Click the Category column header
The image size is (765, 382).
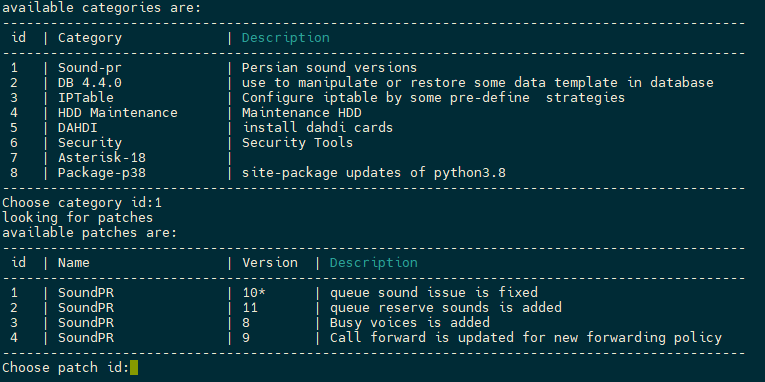click(x=90, y=38)
